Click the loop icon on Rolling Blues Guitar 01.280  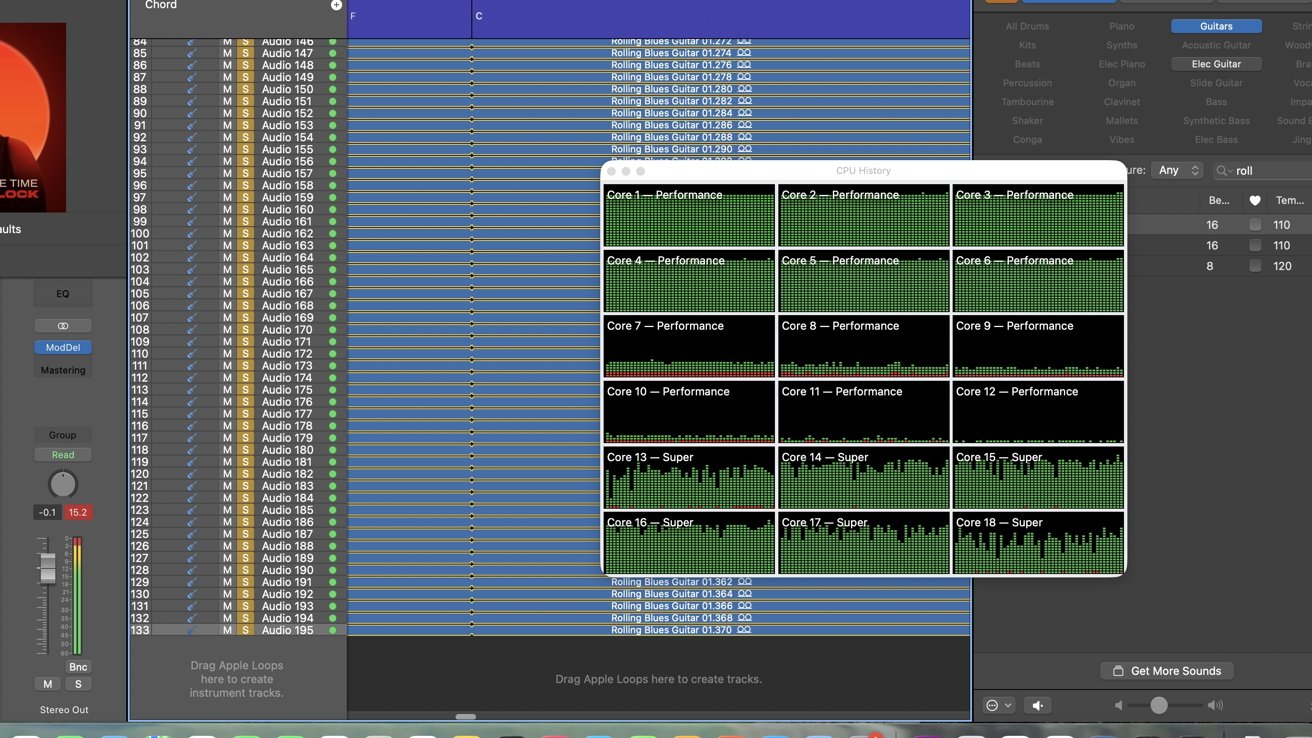(x=744, y=89)
